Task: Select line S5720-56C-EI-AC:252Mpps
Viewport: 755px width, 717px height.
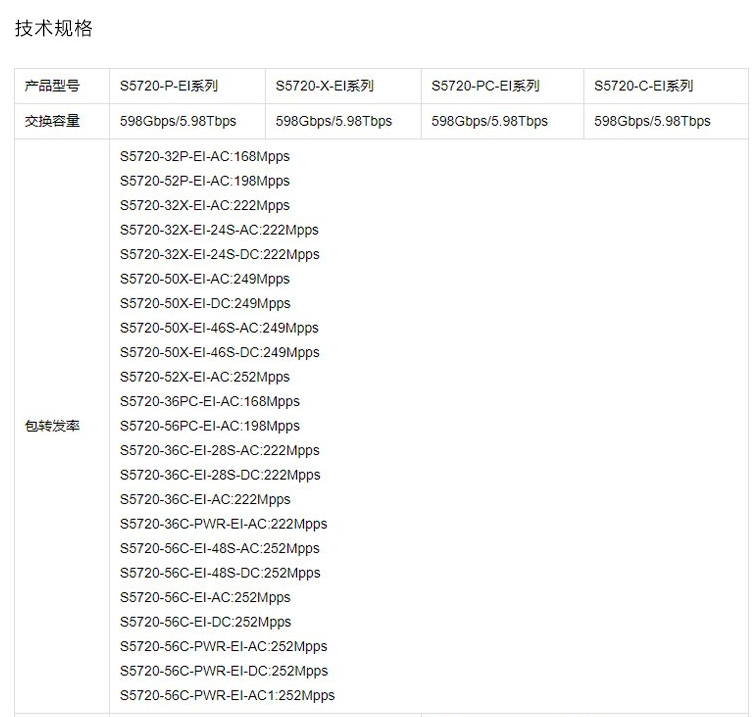Action: coord(205,598)
